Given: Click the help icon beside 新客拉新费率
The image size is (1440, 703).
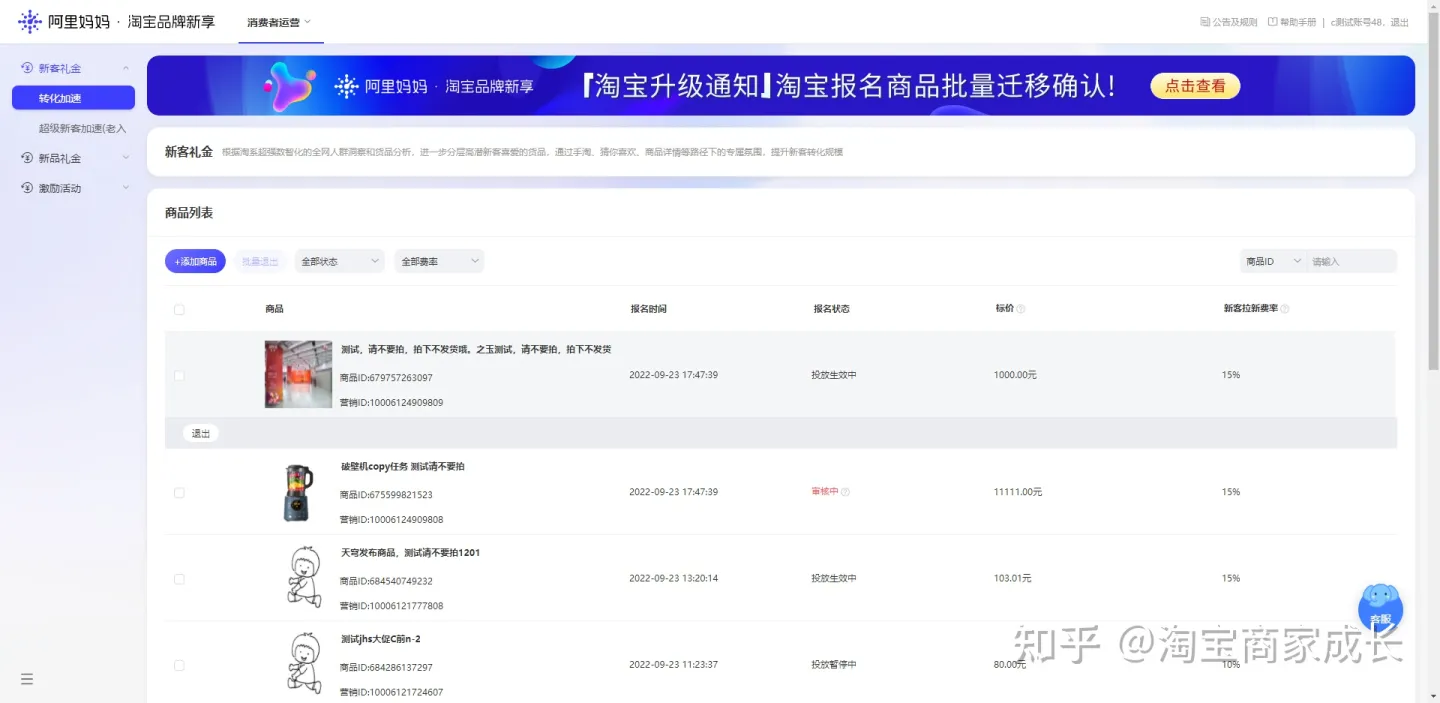Looking at the screenshot, I should [x=1285, y=309].
